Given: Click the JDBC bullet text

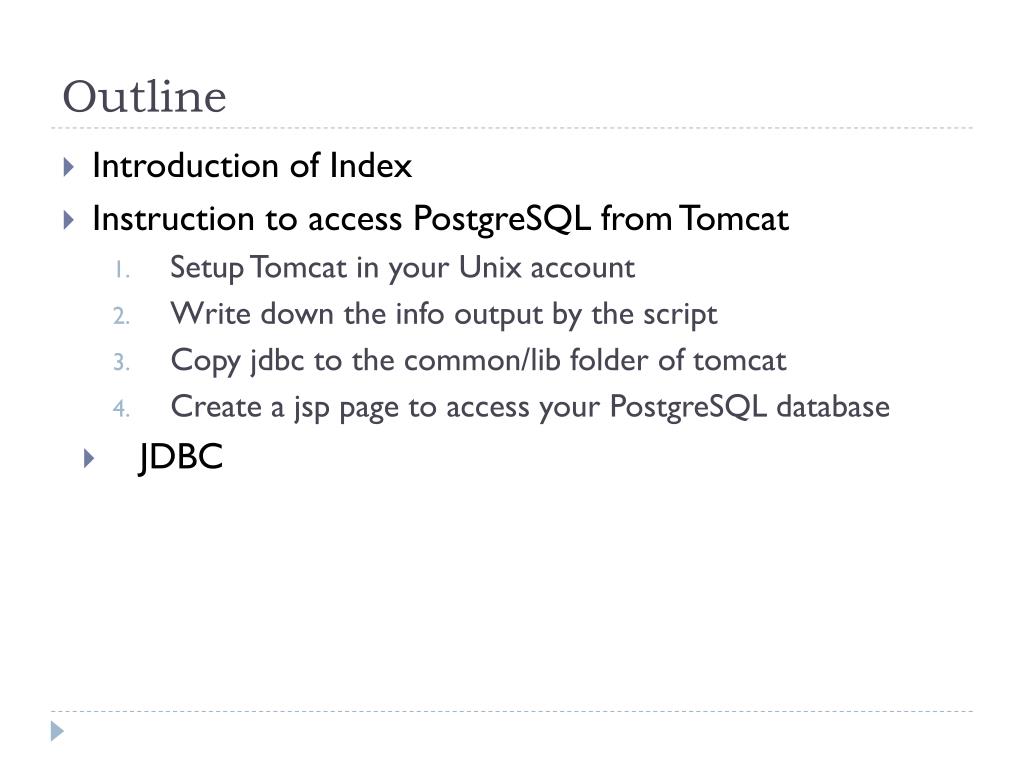Looking at the screenshot, I should [x=181, y=457].
